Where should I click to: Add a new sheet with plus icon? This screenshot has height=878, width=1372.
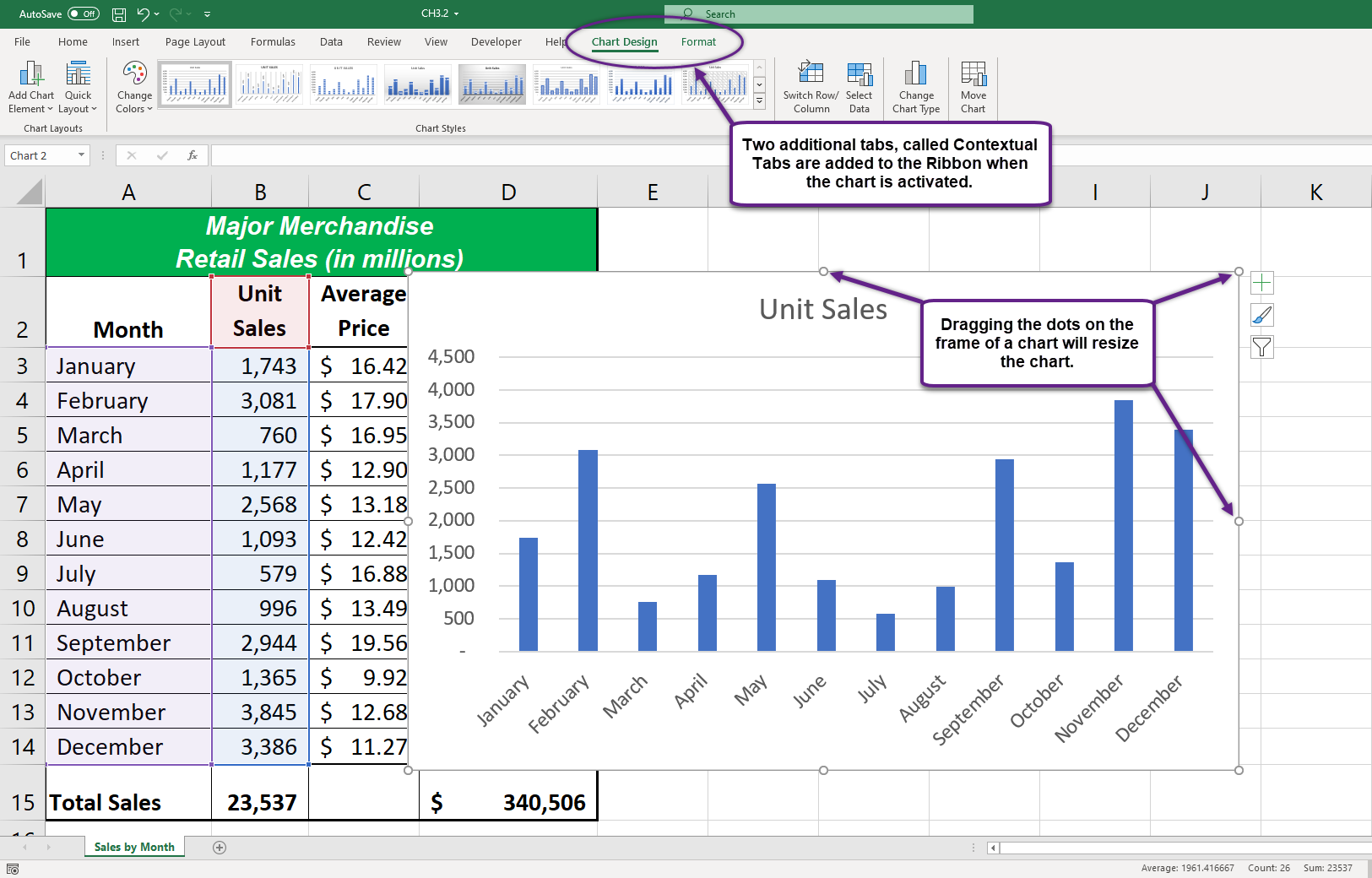(220, 848)
